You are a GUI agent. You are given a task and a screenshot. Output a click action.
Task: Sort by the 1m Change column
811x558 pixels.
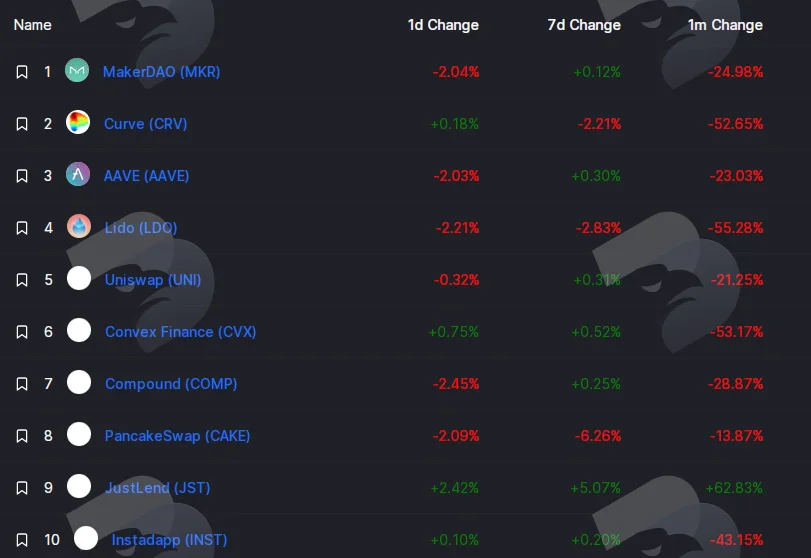click(x=725, y=25)
